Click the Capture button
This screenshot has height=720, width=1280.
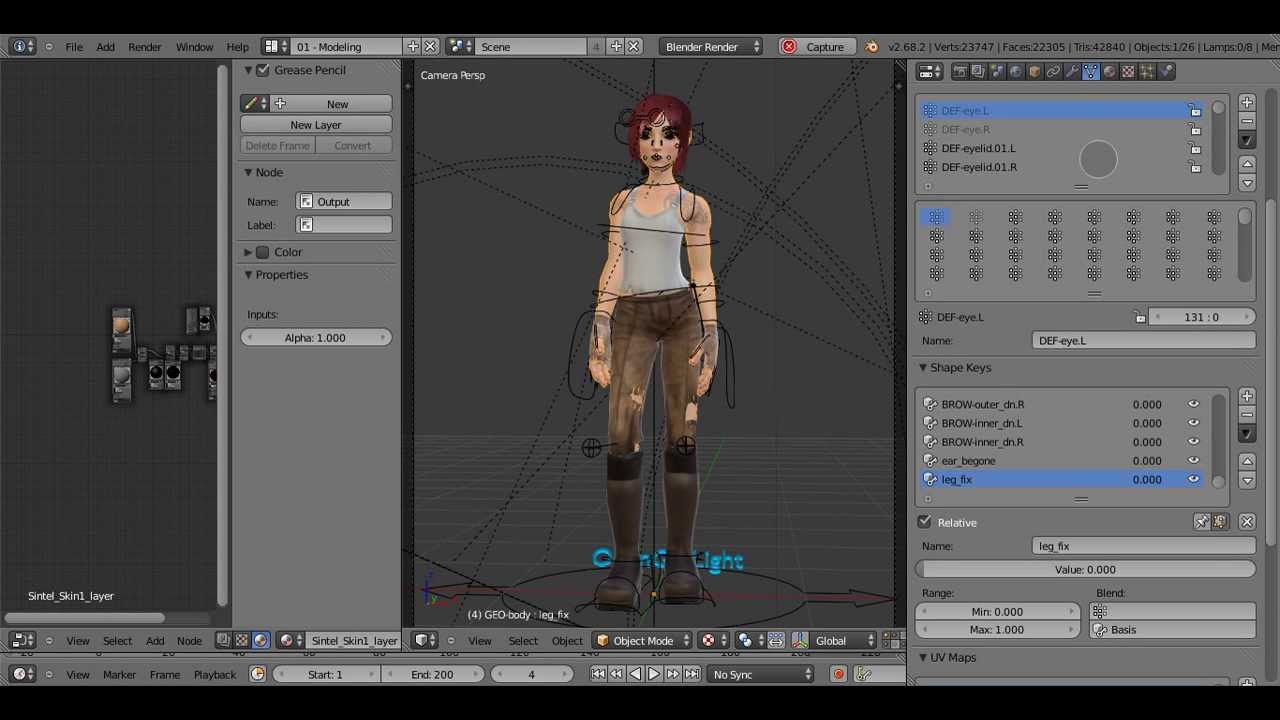(x=815, y=47)
